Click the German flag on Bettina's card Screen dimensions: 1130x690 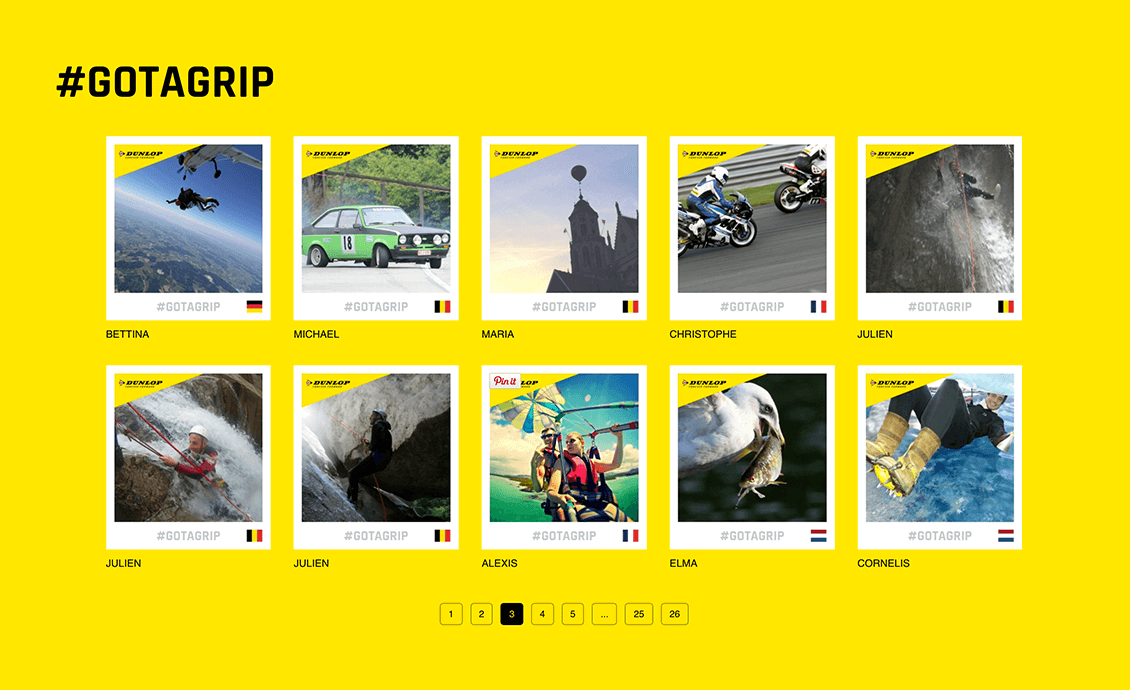click(254, 306)
